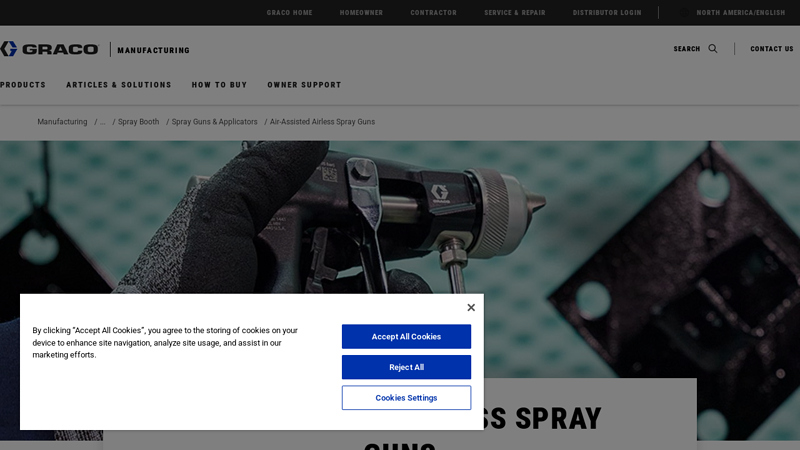The height and width of the screenshot is (450, 800).
Task: Open the Contractor site link
Action: point(433,13)
